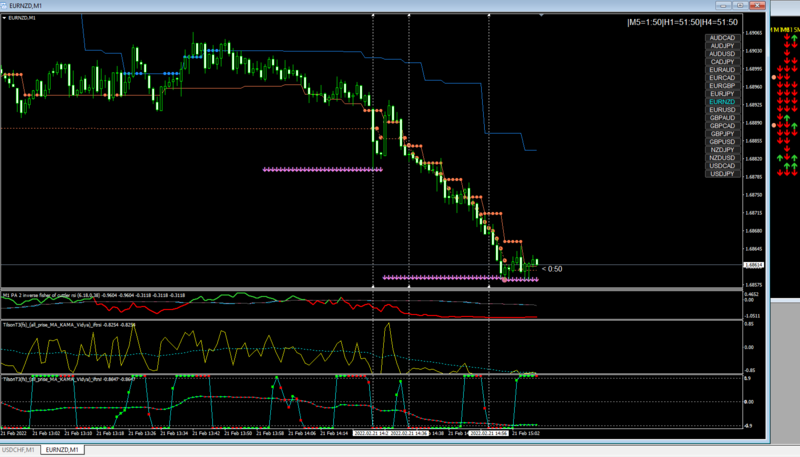
Task: Click price axis value 1.68715
Action: [754, 213]
